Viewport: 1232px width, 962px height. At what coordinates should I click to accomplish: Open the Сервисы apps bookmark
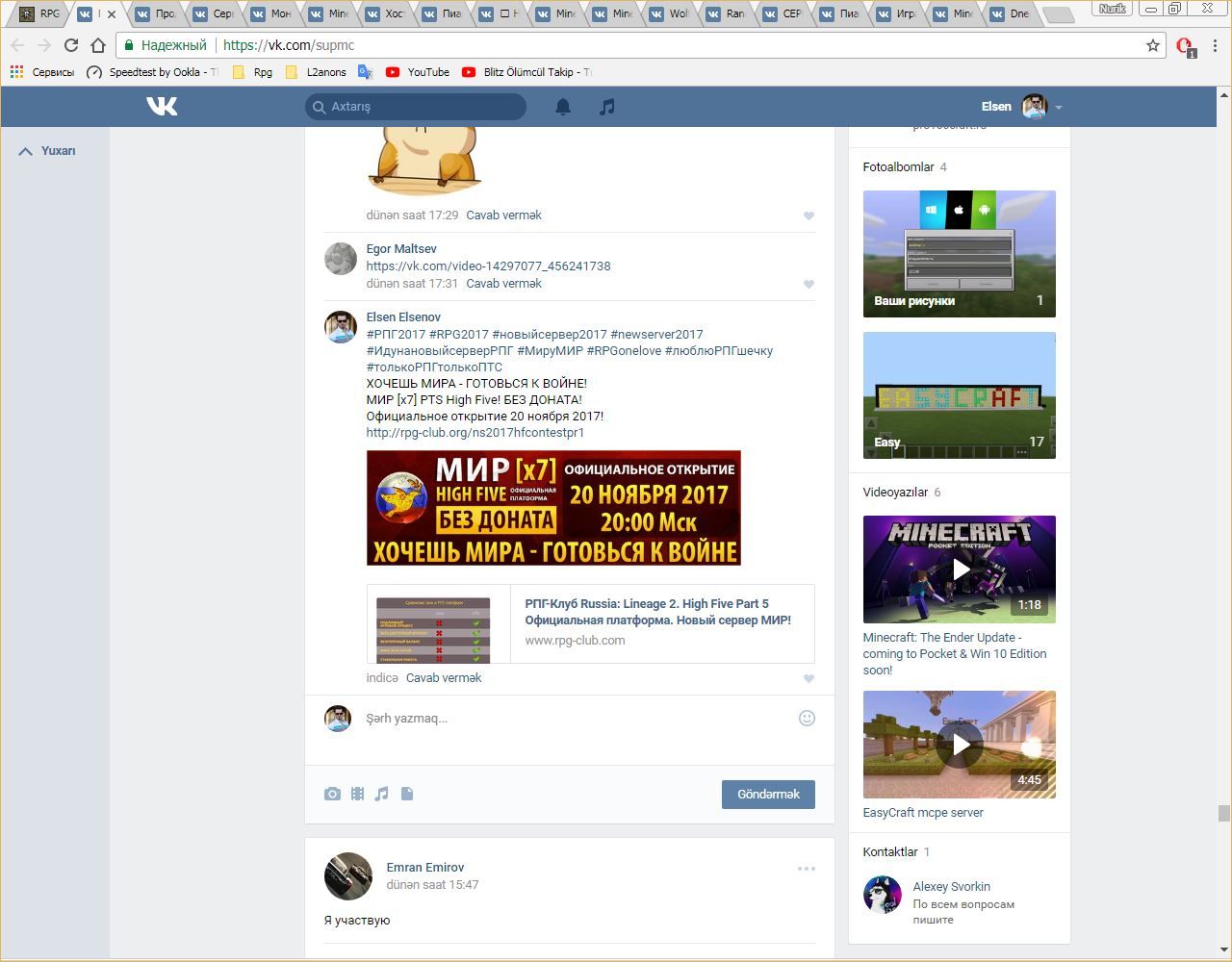[41, 72]
